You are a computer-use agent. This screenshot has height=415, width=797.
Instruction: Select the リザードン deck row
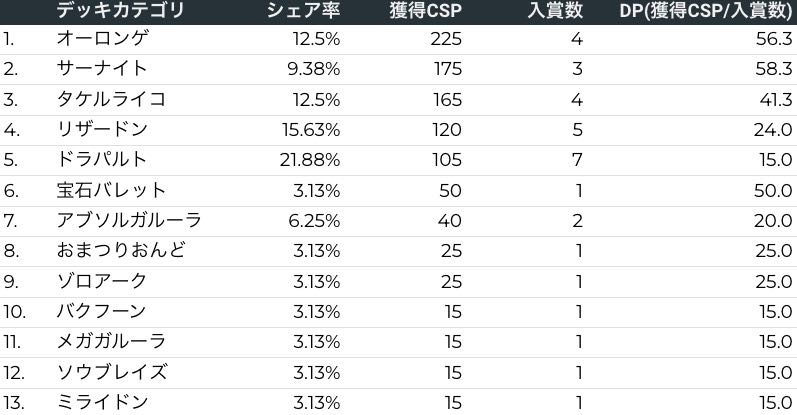coord(103,130)
